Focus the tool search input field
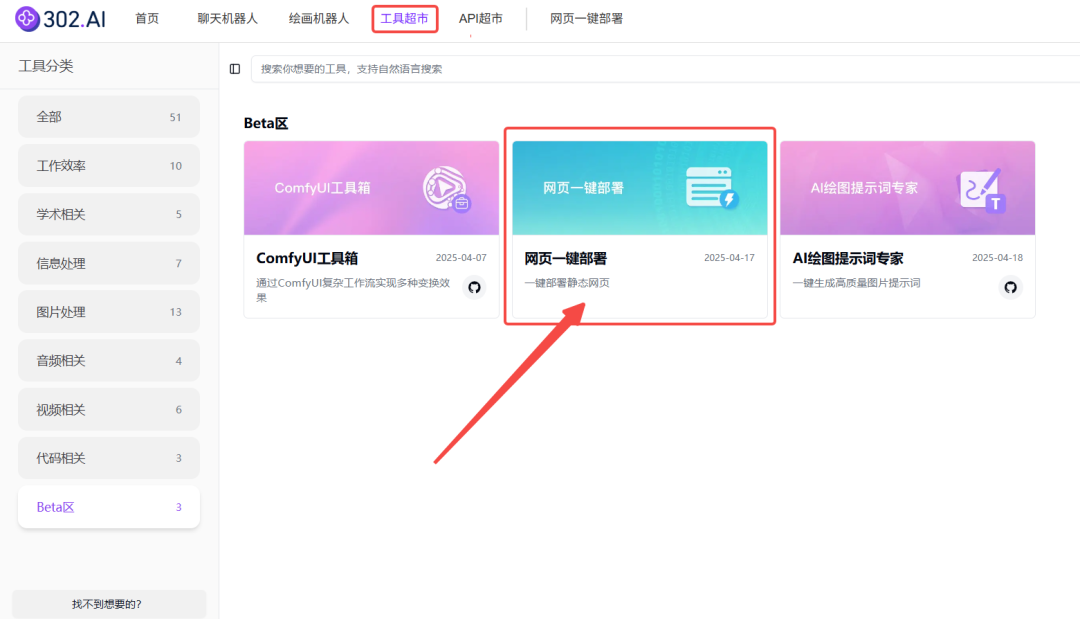The image size is (1080, 619). (x=665, y=69)
